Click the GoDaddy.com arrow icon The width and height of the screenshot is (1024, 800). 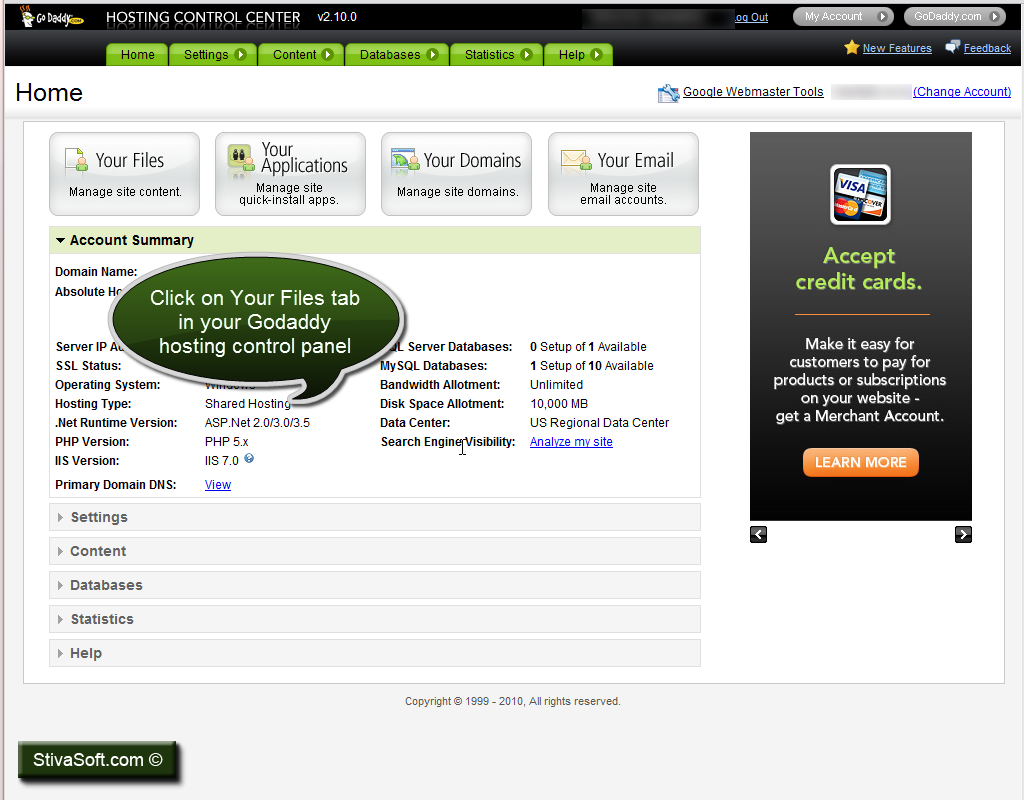pos(995,16)
